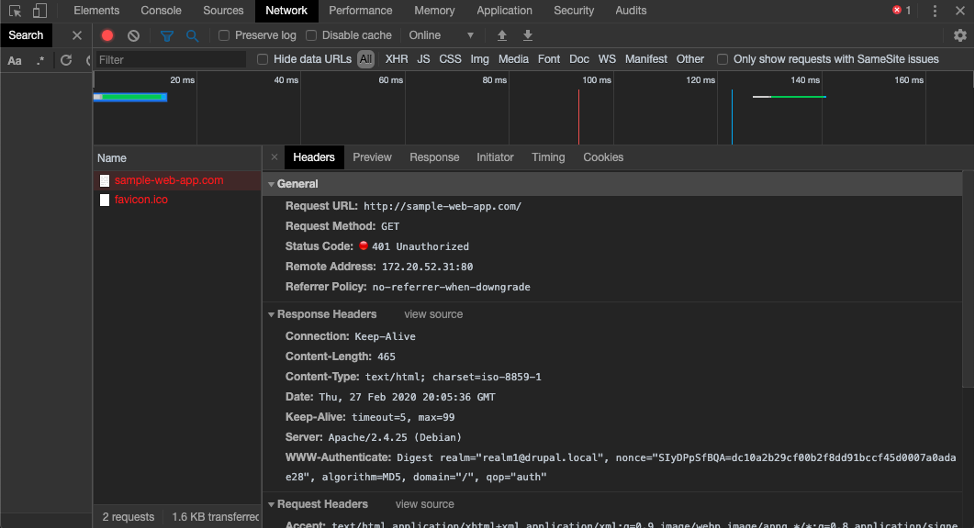Click the file icon beside favicon.ico

tap(104, 200)
